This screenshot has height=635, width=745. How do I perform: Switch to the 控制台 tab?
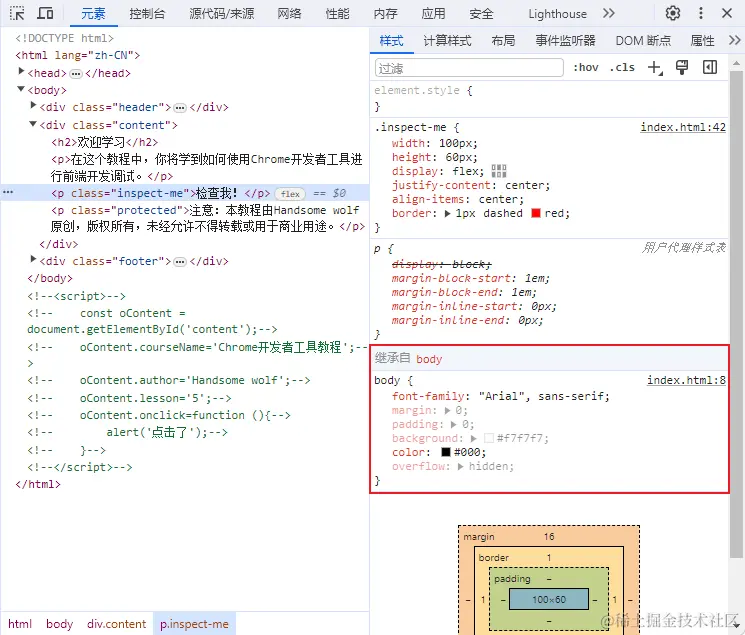(x=147, y=14)
